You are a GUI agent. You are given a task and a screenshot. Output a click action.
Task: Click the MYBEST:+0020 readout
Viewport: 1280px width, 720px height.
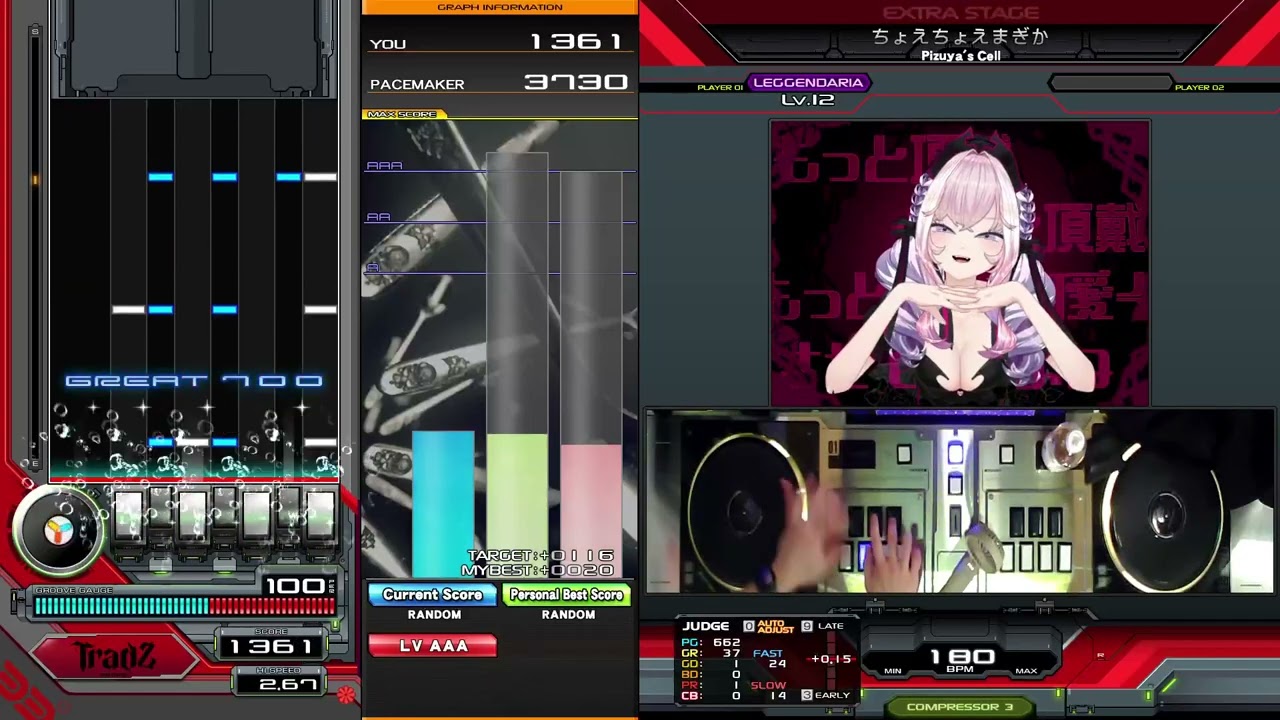(538, 570)
